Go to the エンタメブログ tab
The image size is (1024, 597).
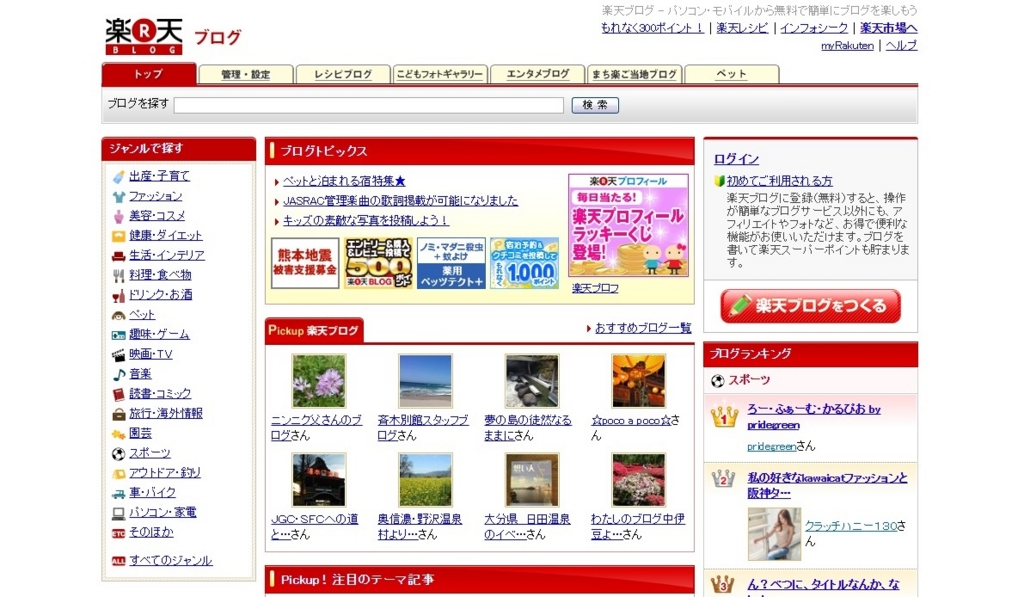click(537, 74)
